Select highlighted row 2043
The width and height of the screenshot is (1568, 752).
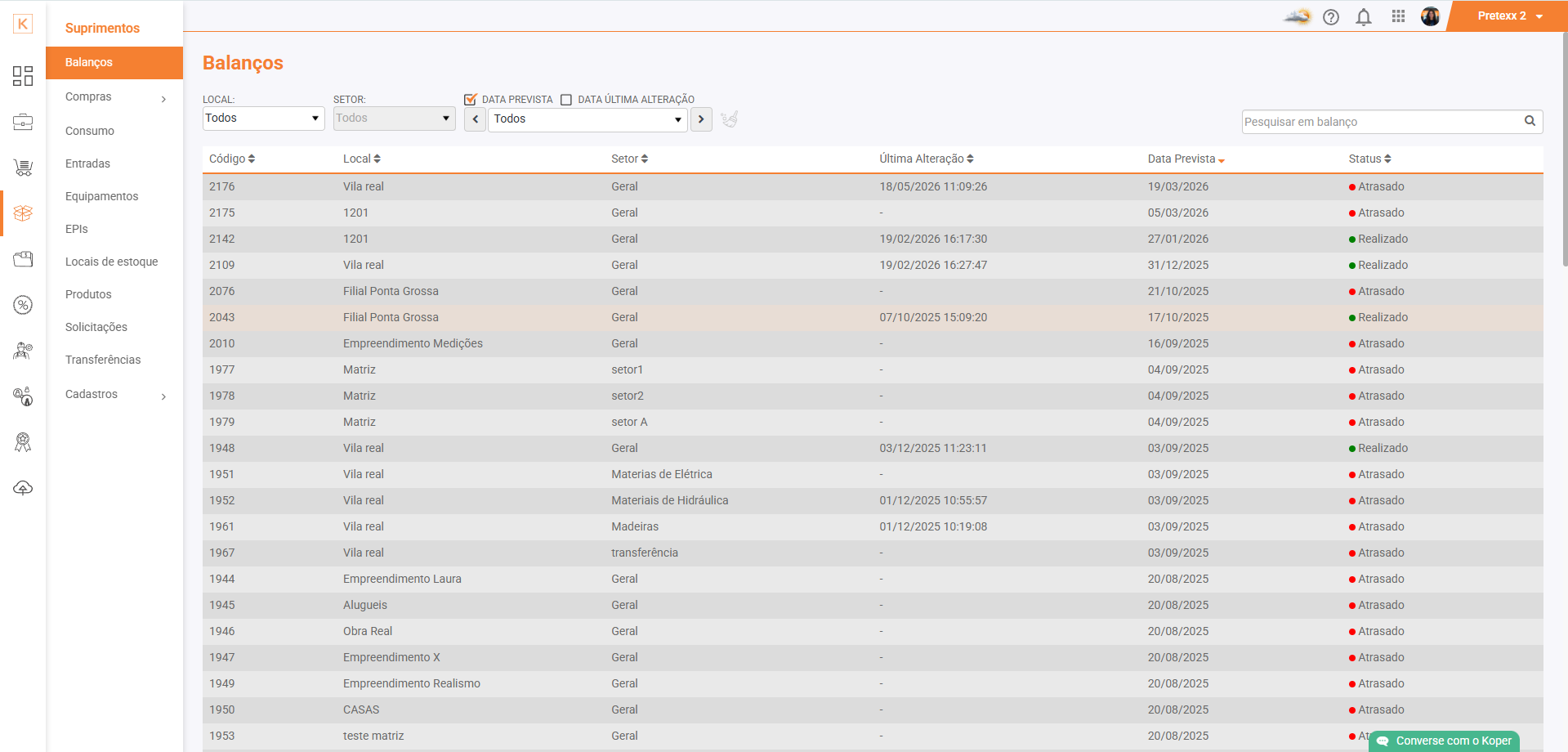pyautogui.click(x=873, y=317)
